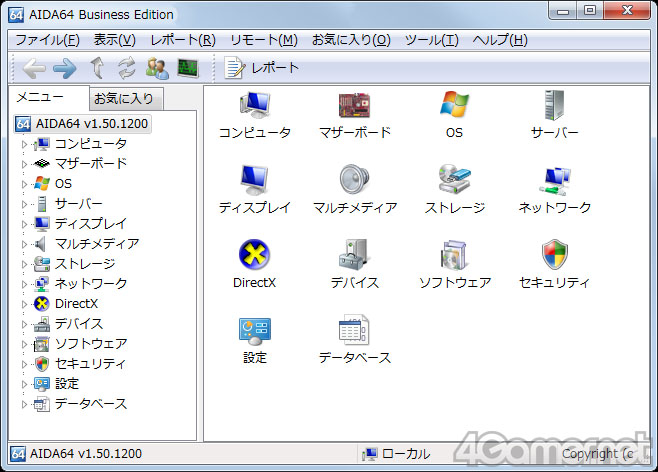This screenshot has width=658, height=472.
Task: Open the ディスプレイ monitor large icon
Action: tap(255, 180)
